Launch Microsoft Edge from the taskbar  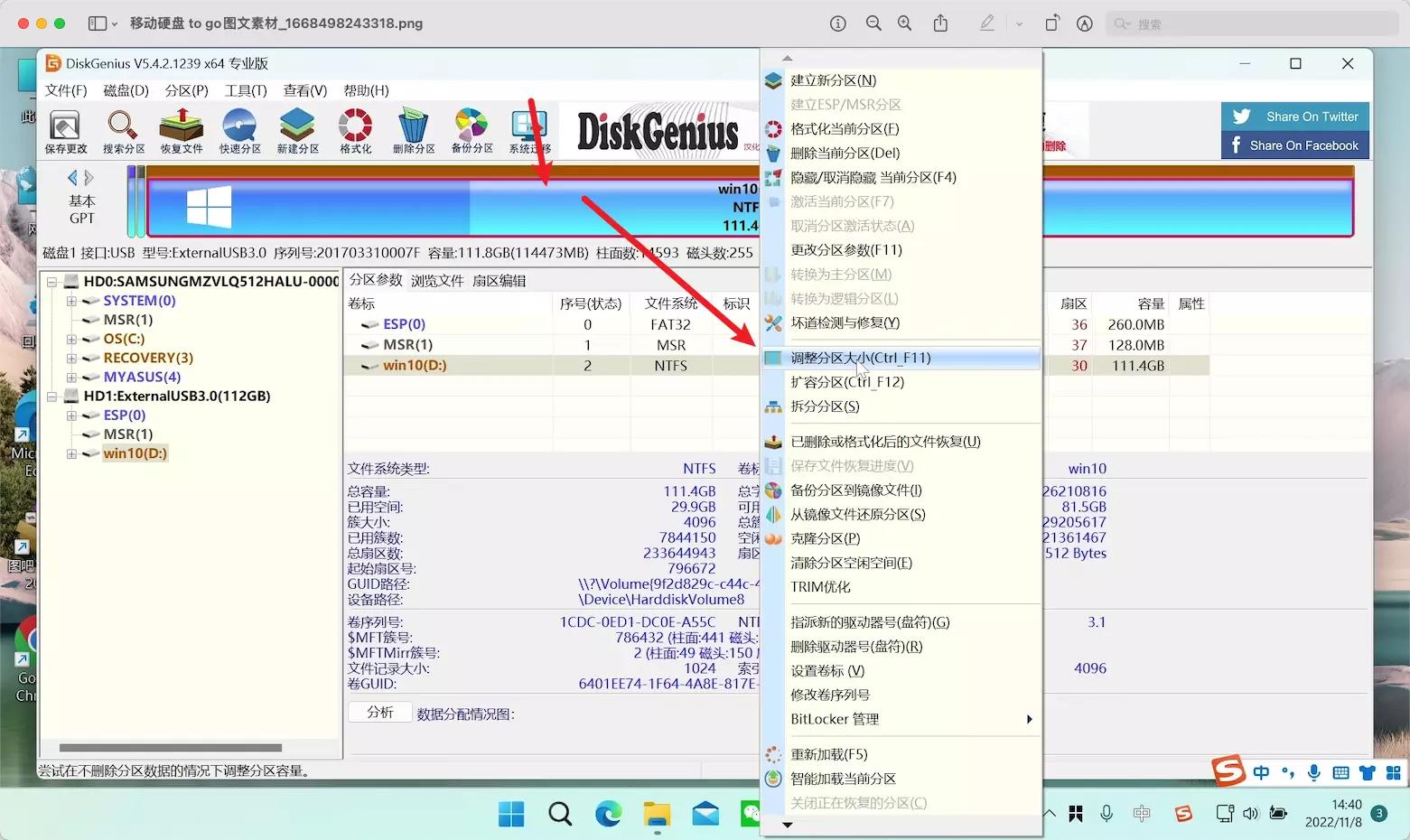608,813
